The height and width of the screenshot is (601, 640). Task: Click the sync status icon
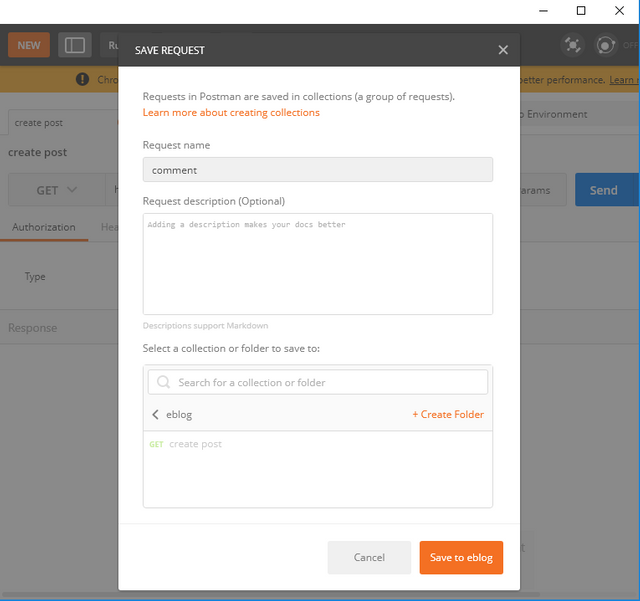(x=605, y=45)
